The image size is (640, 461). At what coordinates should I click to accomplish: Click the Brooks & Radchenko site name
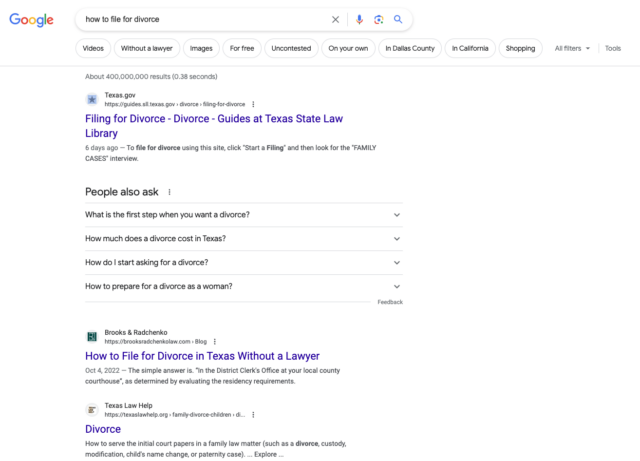point(136,332)
